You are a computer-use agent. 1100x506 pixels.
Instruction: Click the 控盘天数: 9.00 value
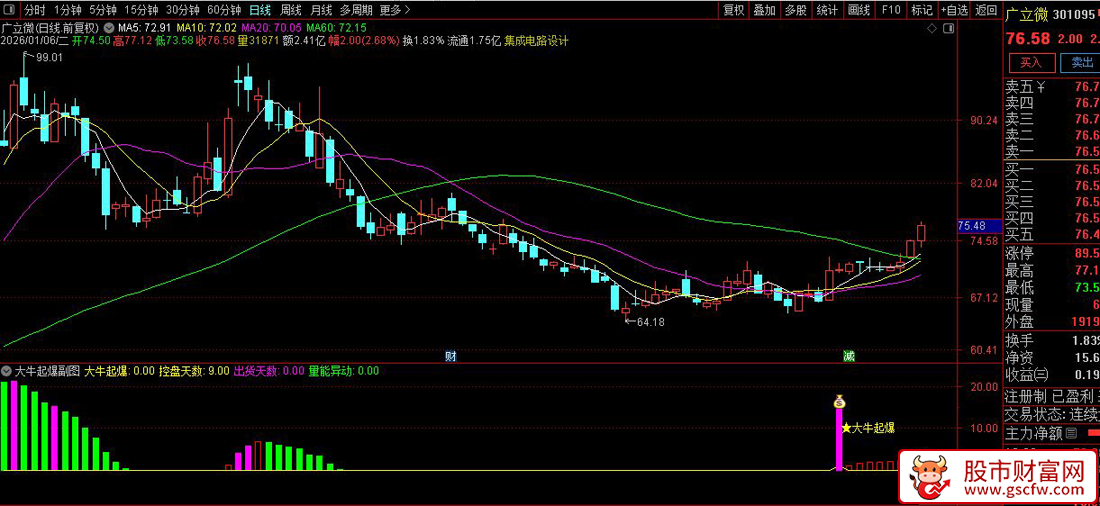point(194,371)
